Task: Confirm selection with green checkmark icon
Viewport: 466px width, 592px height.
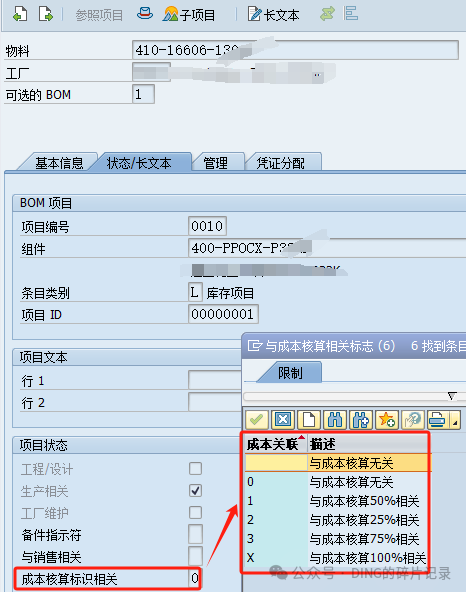Action: (x=257, y=420)
